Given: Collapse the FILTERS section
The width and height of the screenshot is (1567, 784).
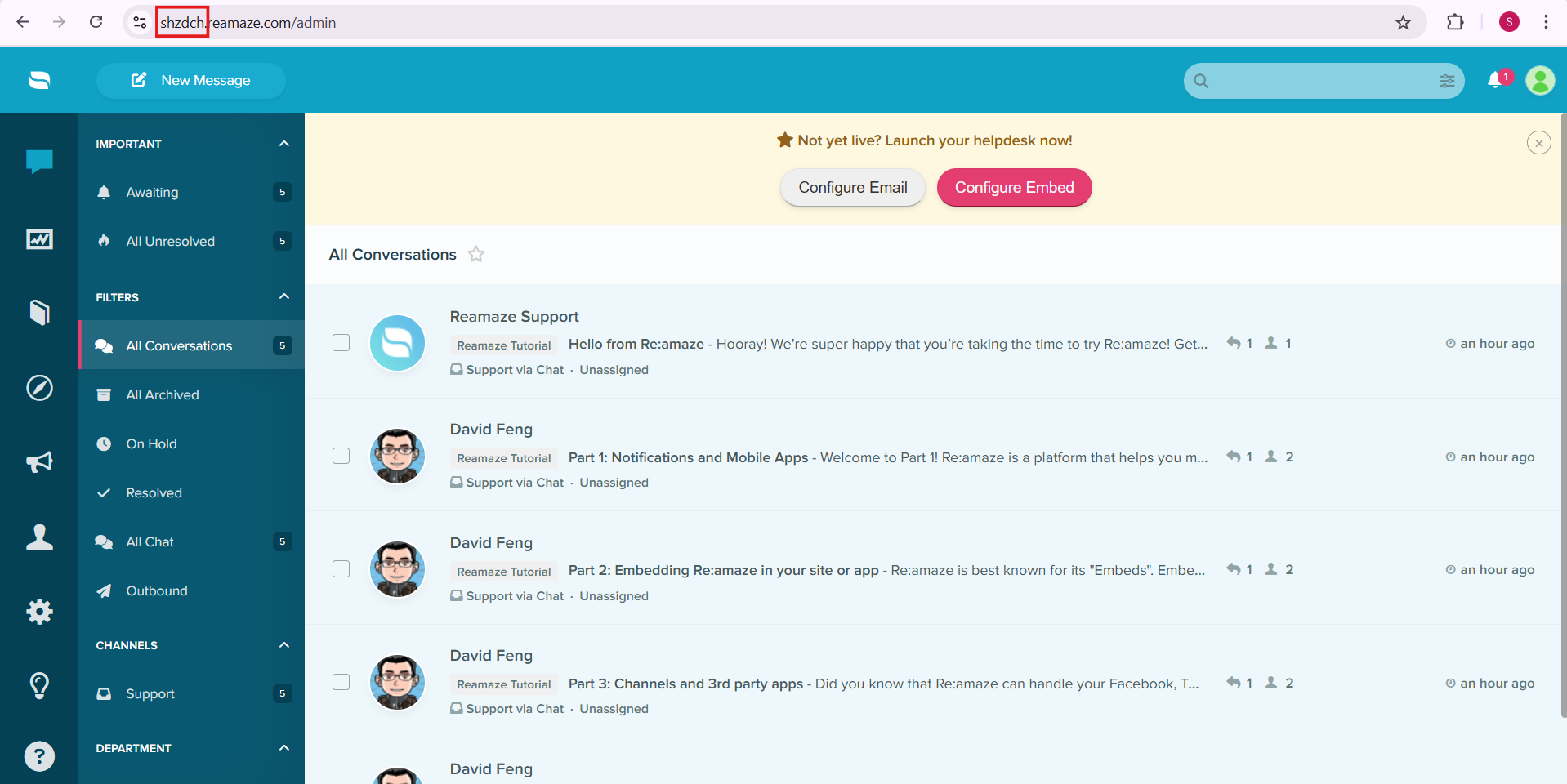Looking at the screenshot, I should 284,296.
